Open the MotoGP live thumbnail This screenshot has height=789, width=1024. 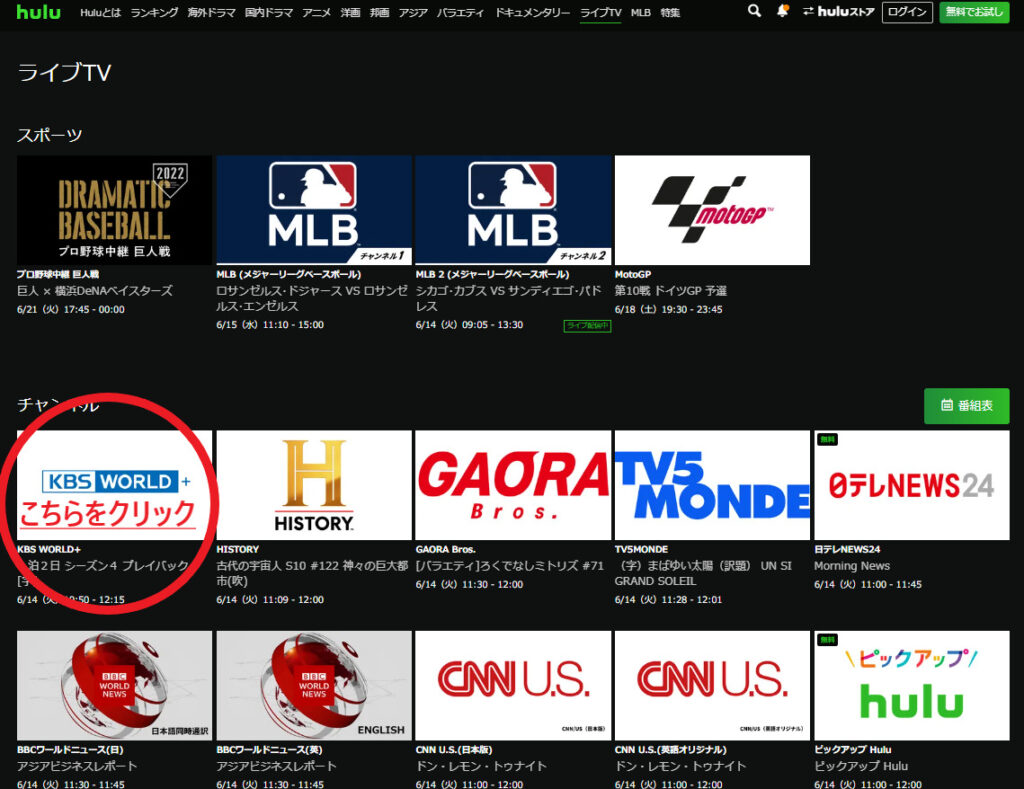point(712,210)
